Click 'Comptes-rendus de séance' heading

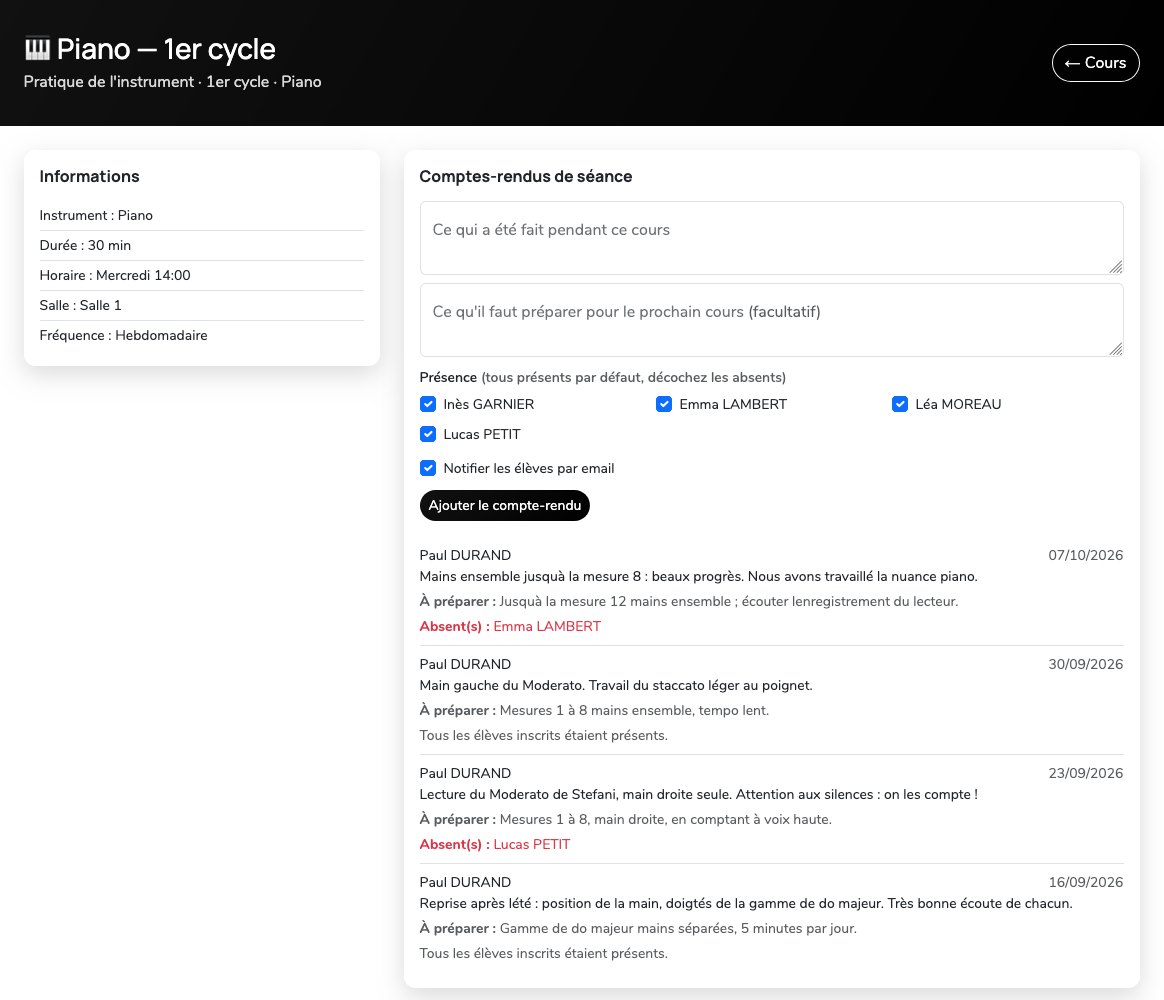(x=526, y=177)
